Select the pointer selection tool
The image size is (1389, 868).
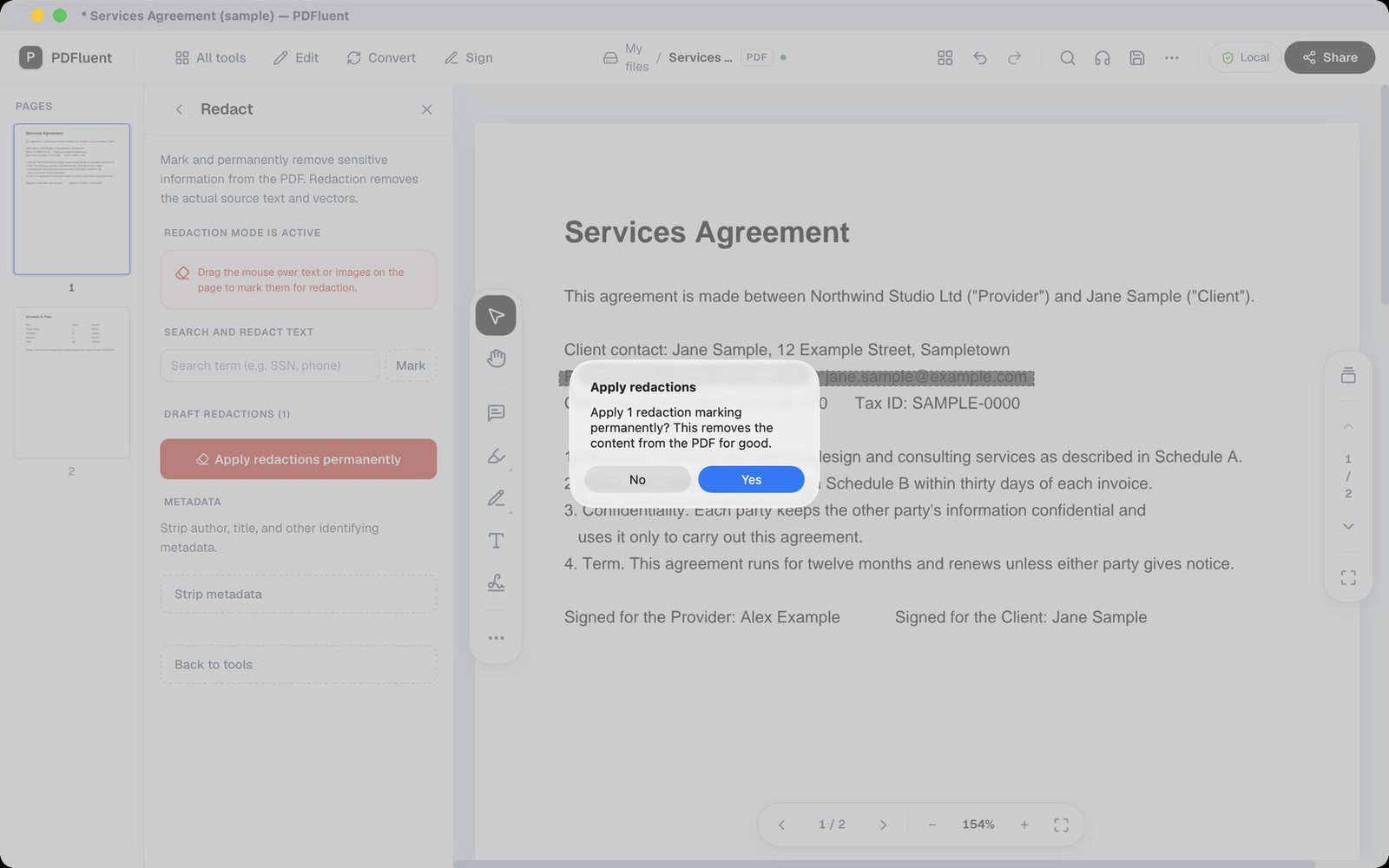point(496,315)
